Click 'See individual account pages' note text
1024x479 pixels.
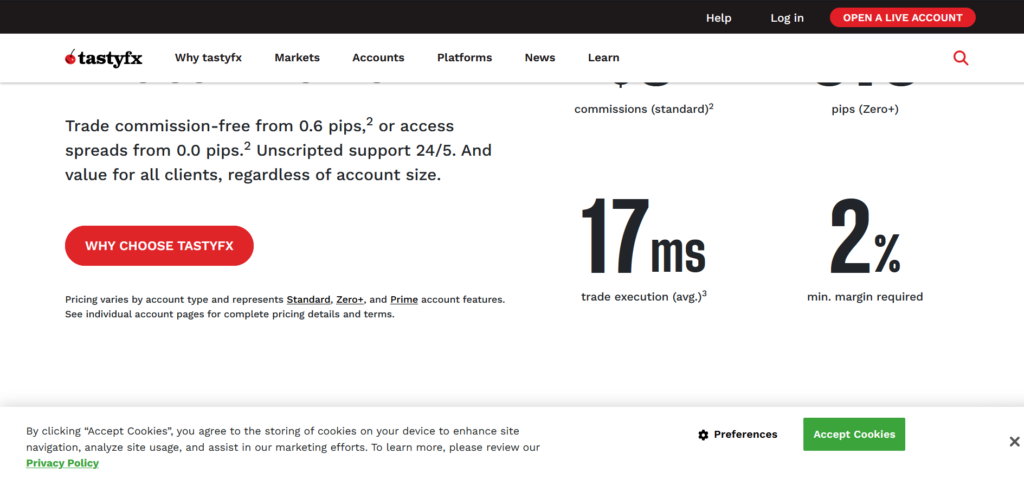click(x=230, y=314)
